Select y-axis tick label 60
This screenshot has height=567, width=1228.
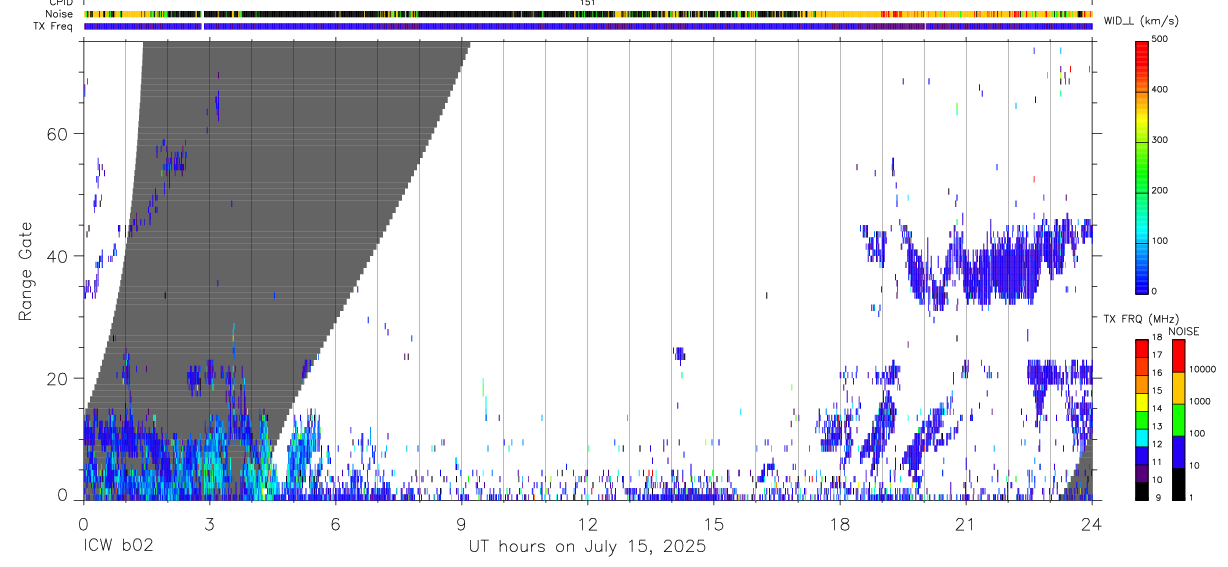click(59, 134)
